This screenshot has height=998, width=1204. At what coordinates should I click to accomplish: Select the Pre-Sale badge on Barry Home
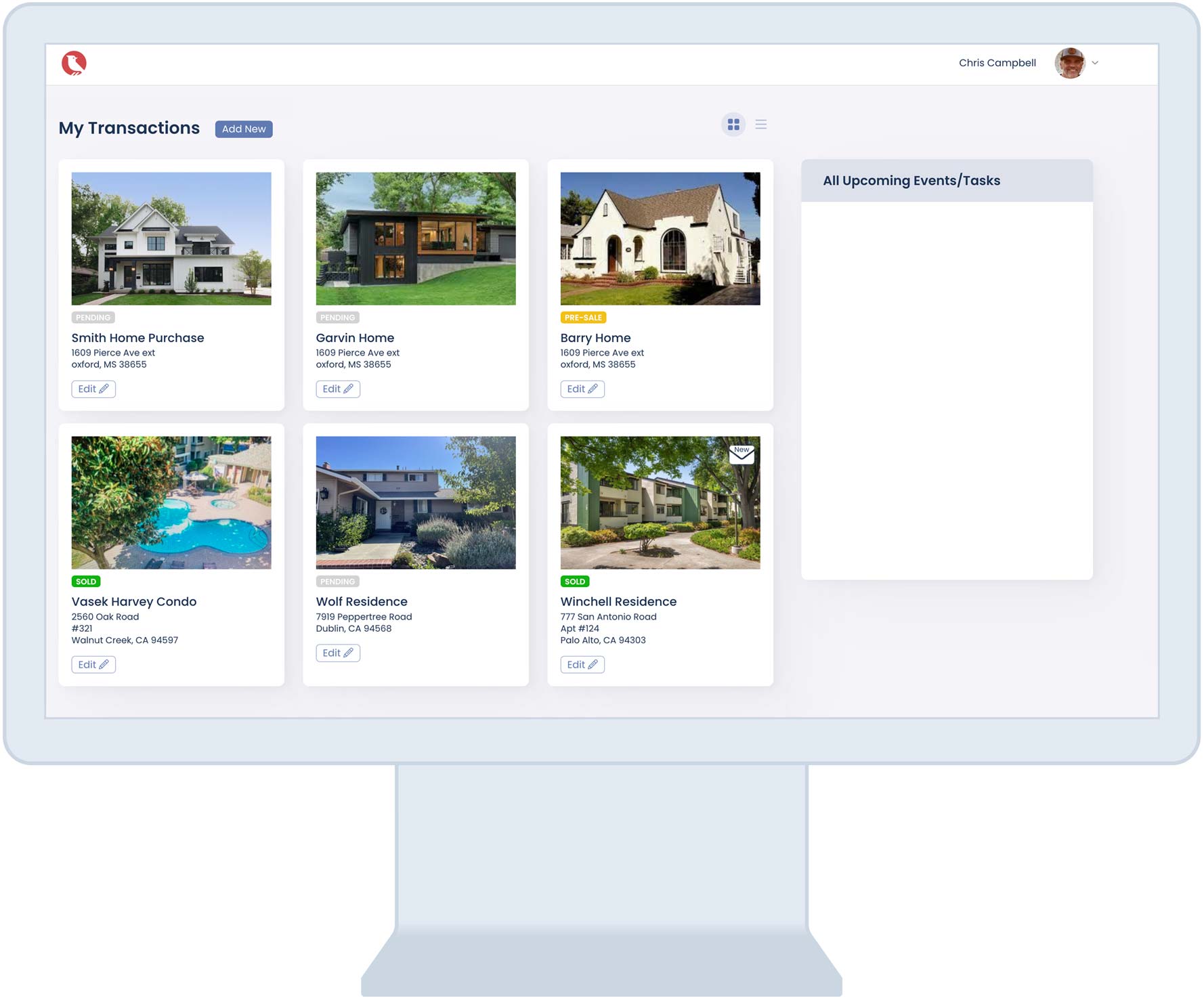[583, 318]
